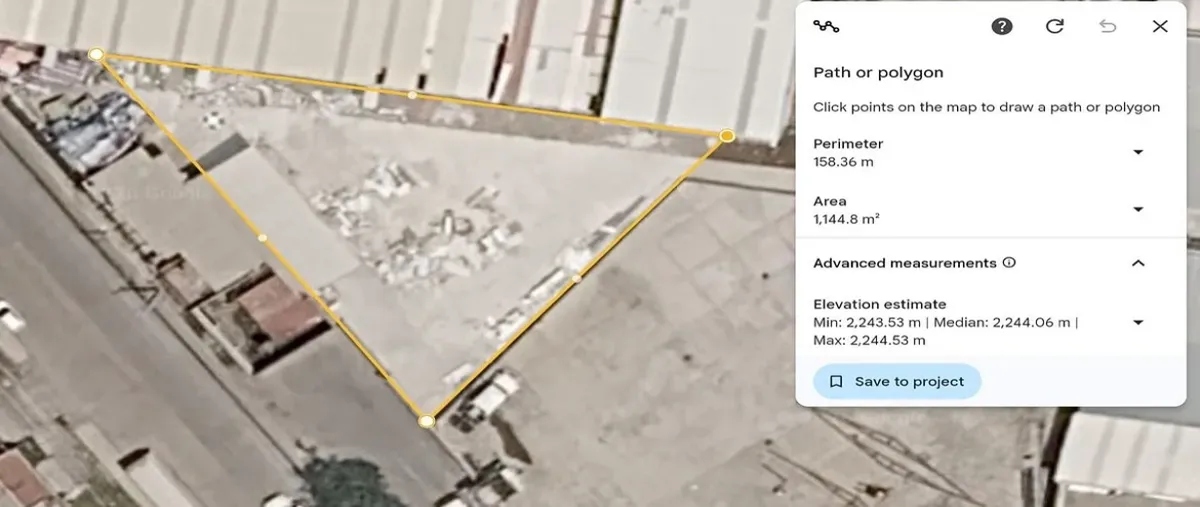
Task: Open the help question mark icon
Action: point(1002,27)
